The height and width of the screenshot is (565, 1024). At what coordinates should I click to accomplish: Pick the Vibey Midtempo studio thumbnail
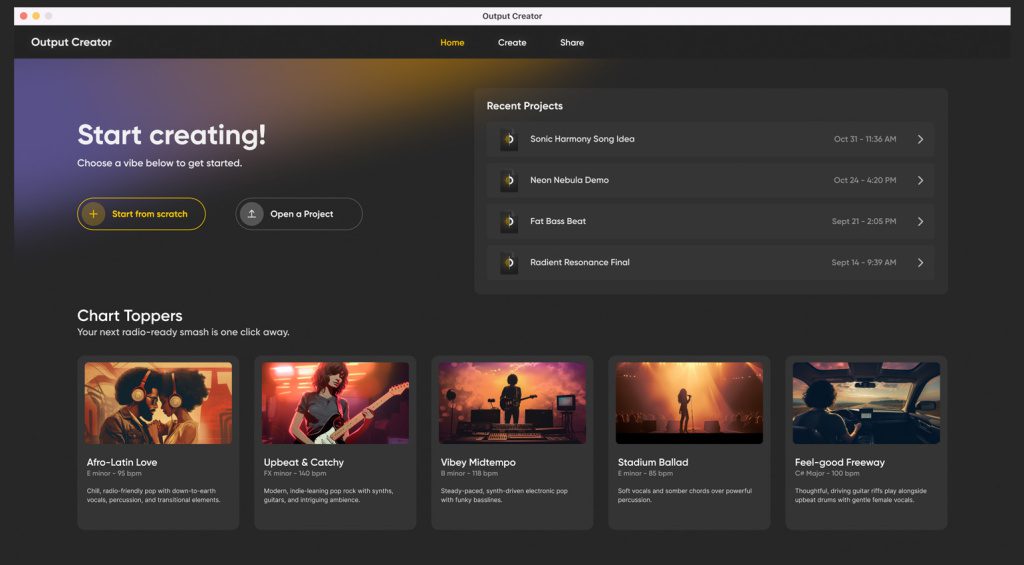point(512,402)
